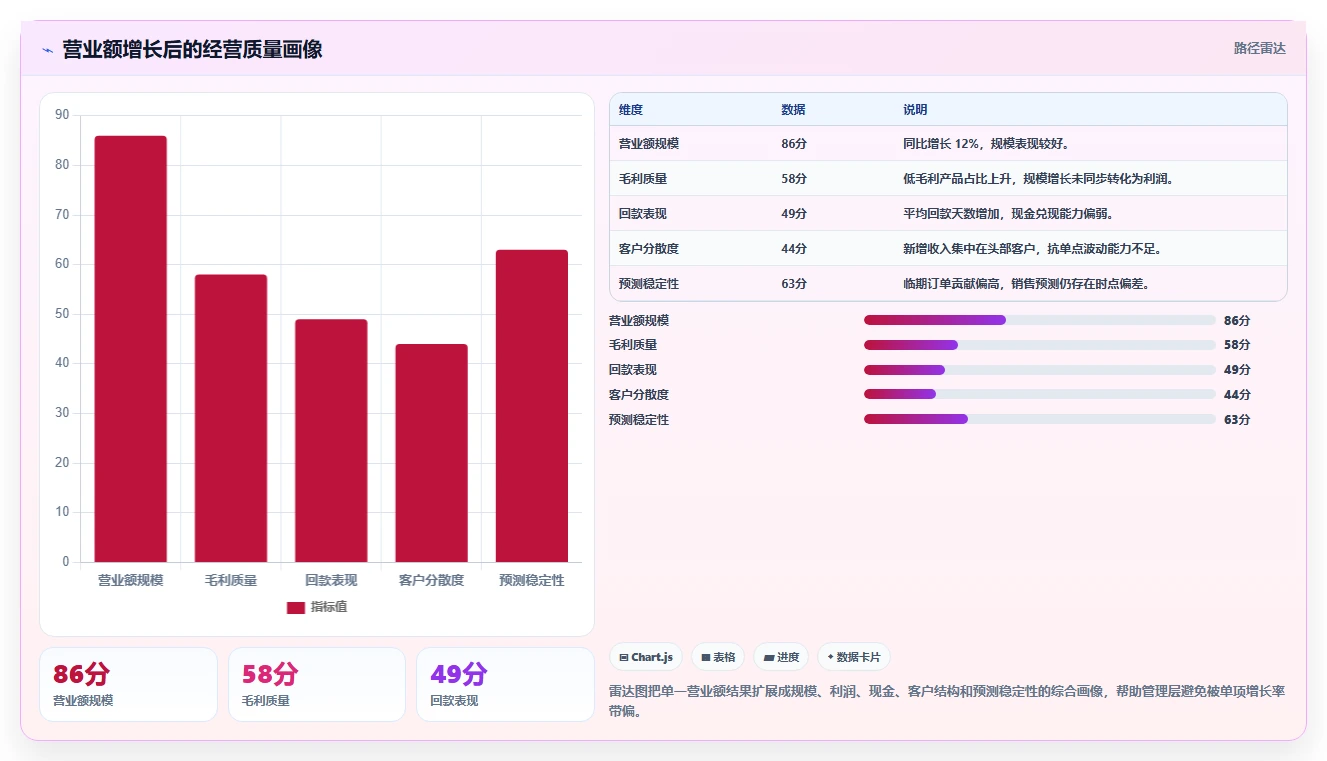Open the 86分 营业额规模 data card

(128, 684)
